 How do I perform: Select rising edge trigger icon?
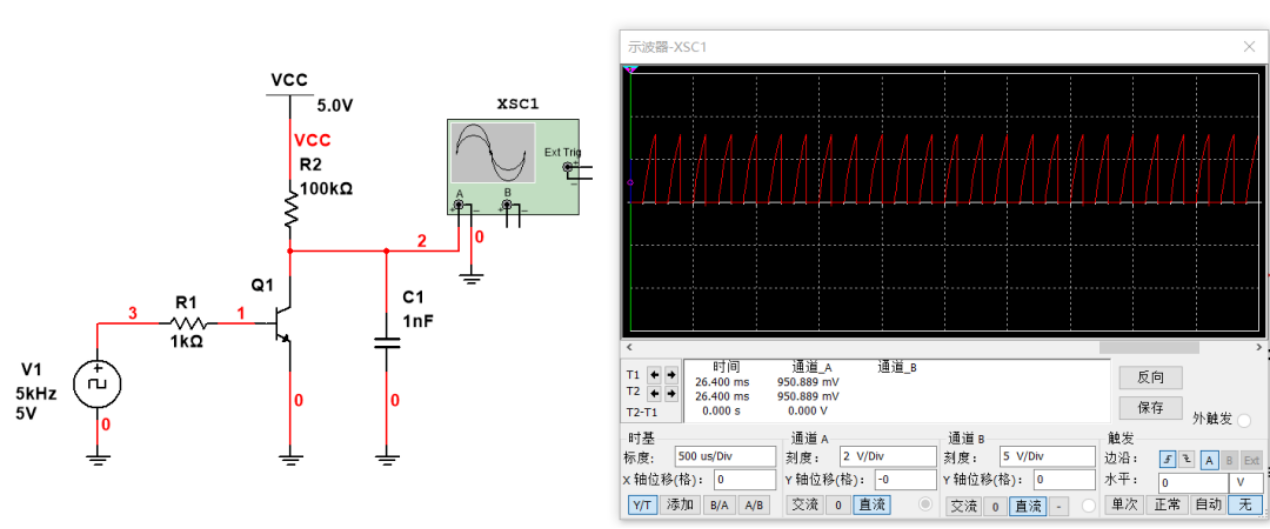click(1167, 459)
